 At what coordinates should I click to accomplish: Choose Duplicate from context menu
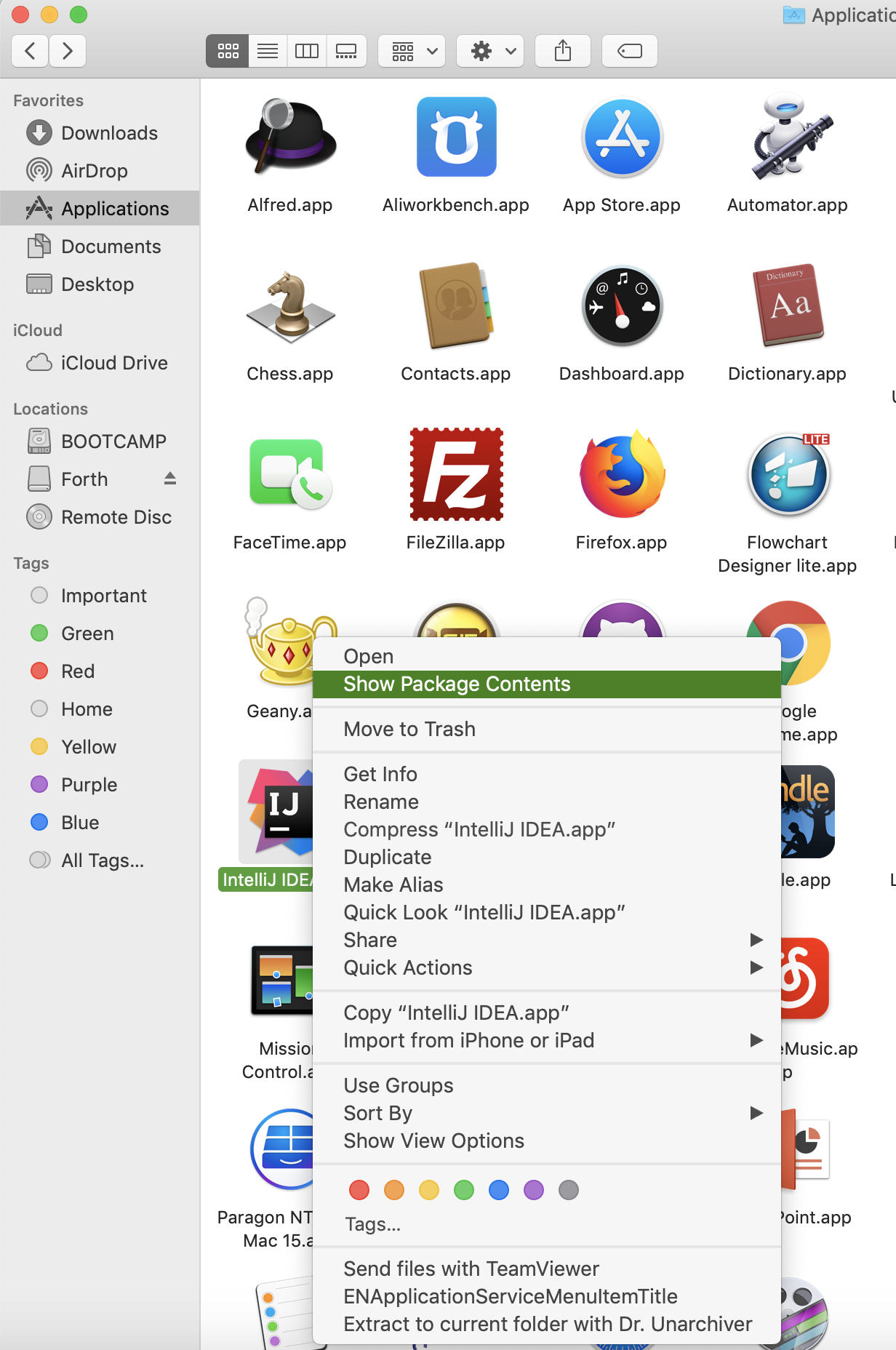[x=547, y=857]
